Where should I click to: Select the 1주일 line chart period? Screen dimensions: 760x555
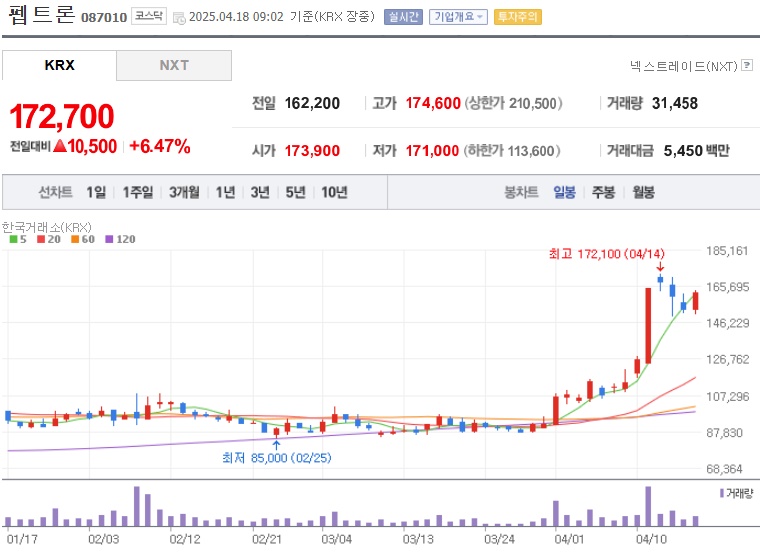(x=138, y=192)
